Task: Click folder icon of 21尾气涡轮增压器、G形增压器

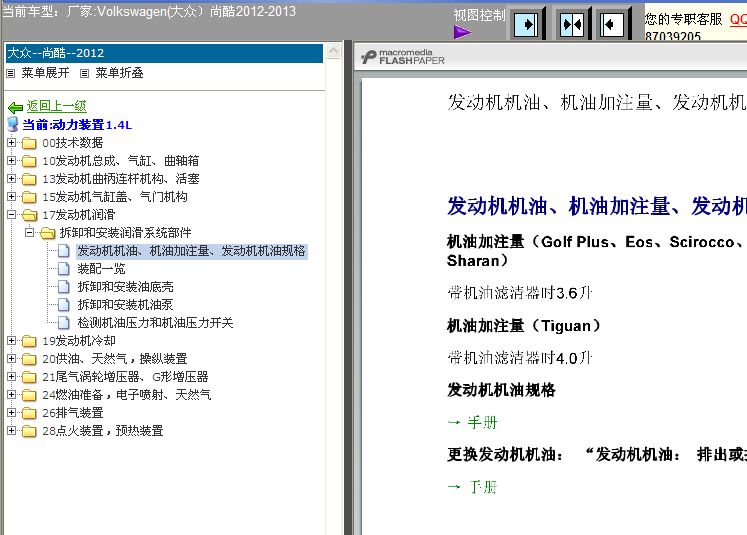Action: point(29,377)
